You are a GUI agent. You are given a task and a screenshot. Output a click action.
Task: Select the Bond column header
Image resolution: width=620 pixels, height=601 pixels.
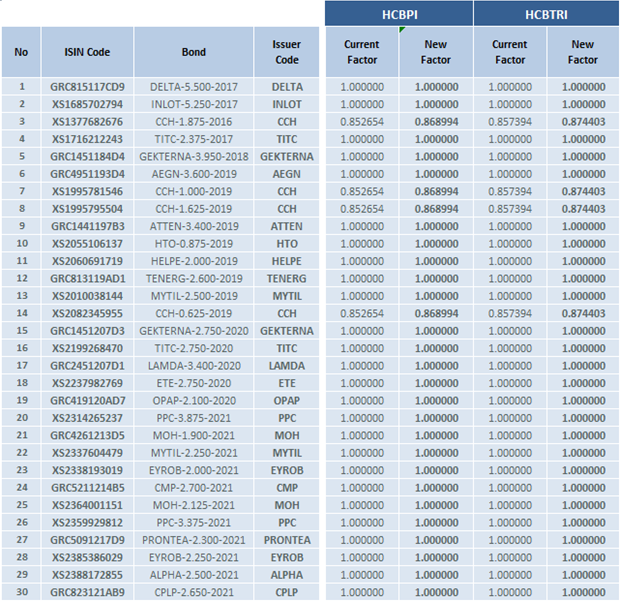pos(194,52)
